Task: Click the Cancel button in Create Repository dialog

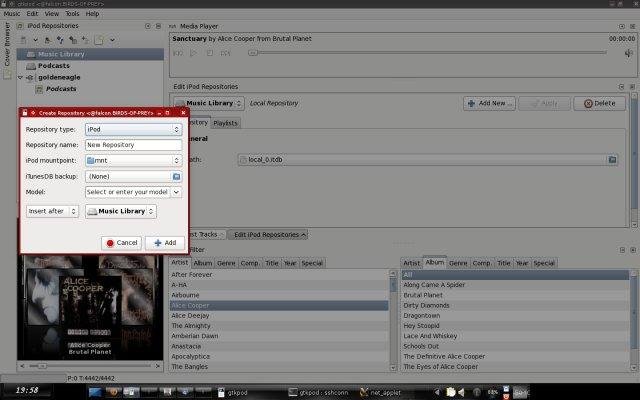Action: (122, 242)
